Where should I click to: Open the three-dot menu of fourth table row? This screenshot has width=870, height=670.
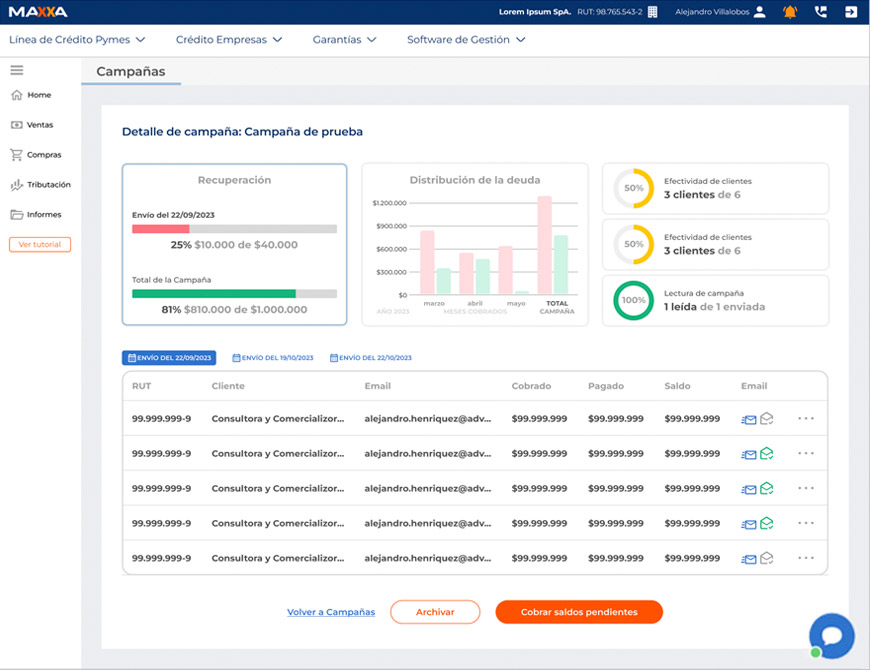(806, 523)
